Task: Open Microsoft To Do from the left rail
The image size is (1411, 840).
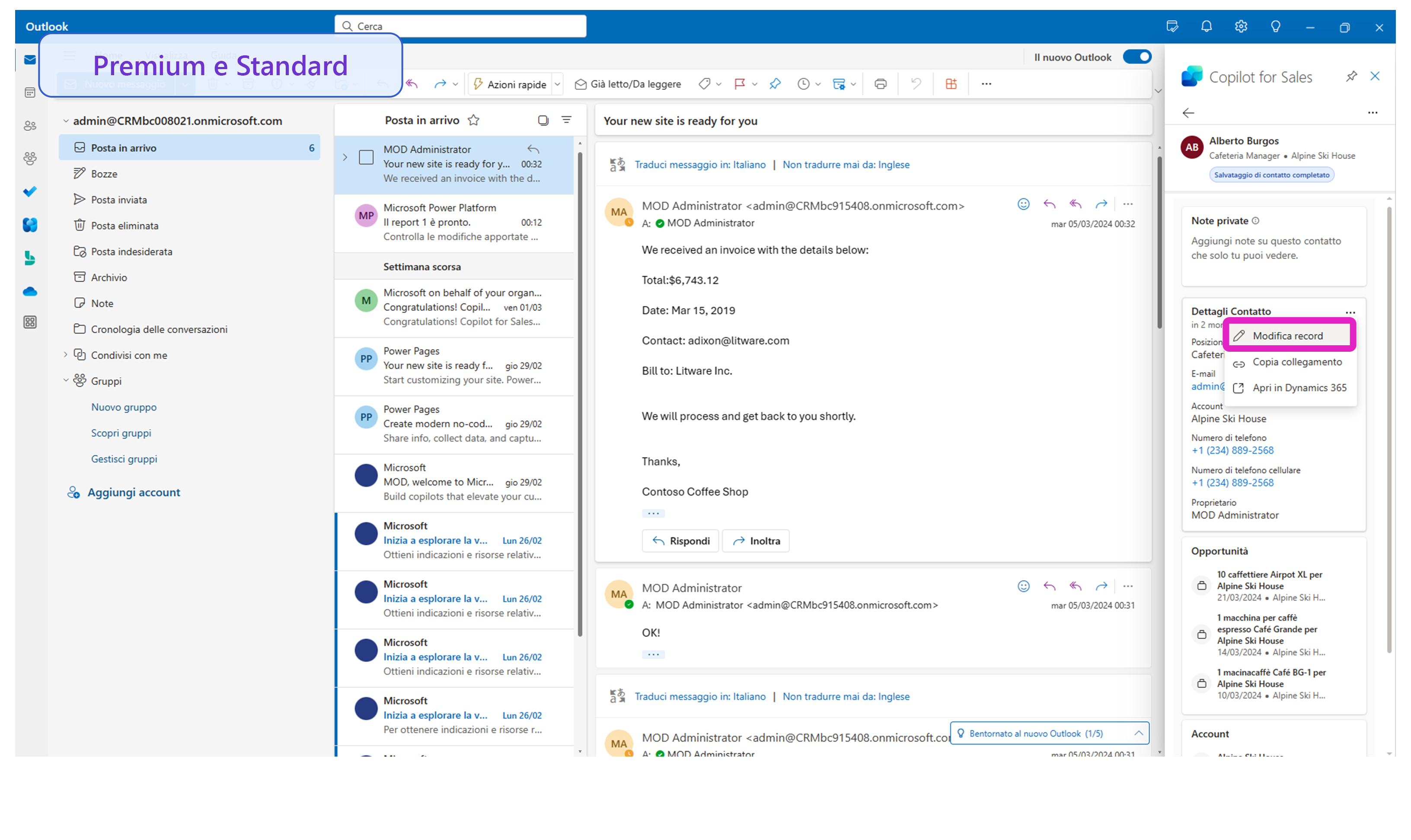Action: (x=29, y=191)
